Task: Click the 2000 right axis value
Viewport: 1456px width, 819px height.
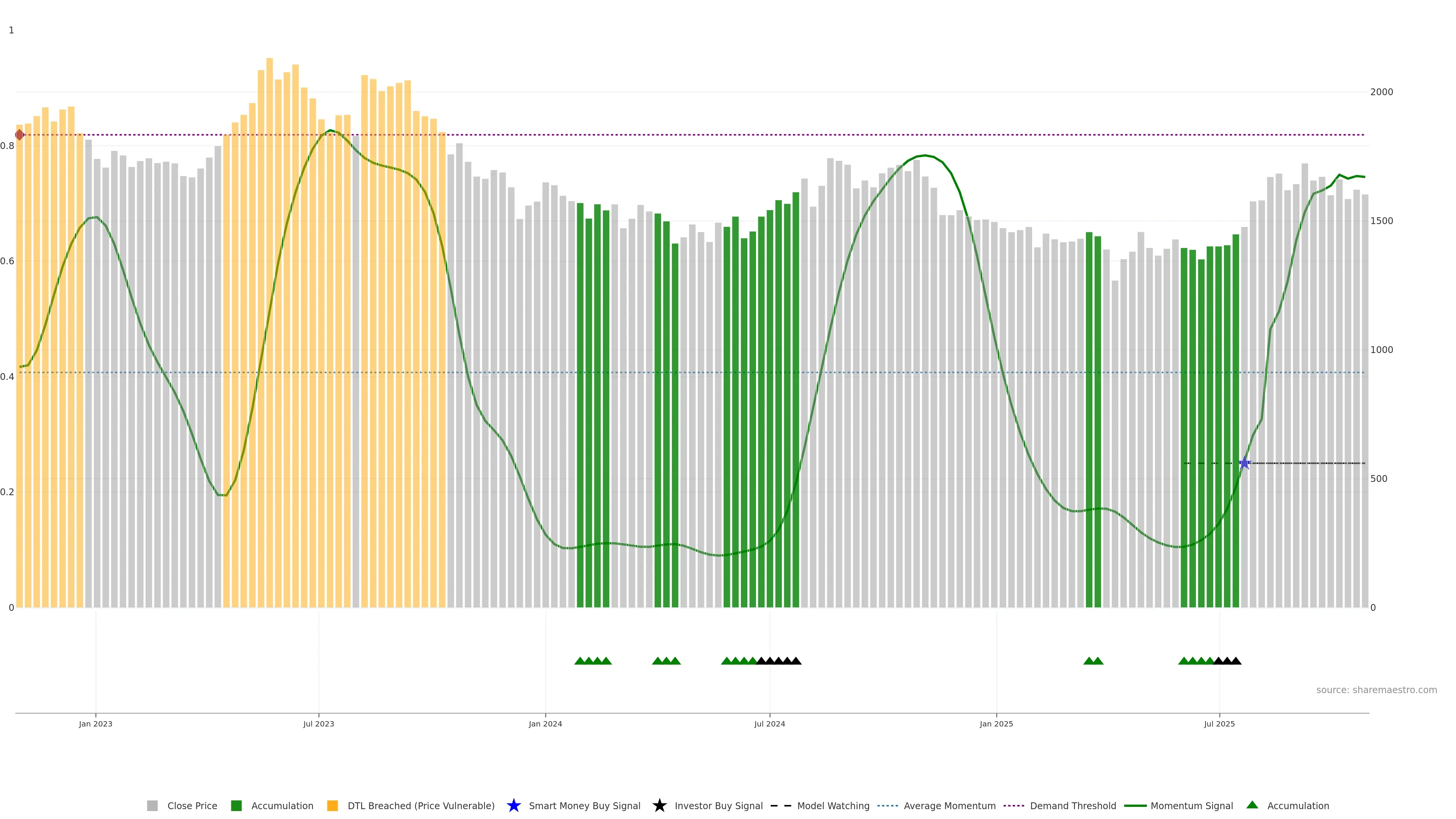Action: click(x=1381, y=92)
